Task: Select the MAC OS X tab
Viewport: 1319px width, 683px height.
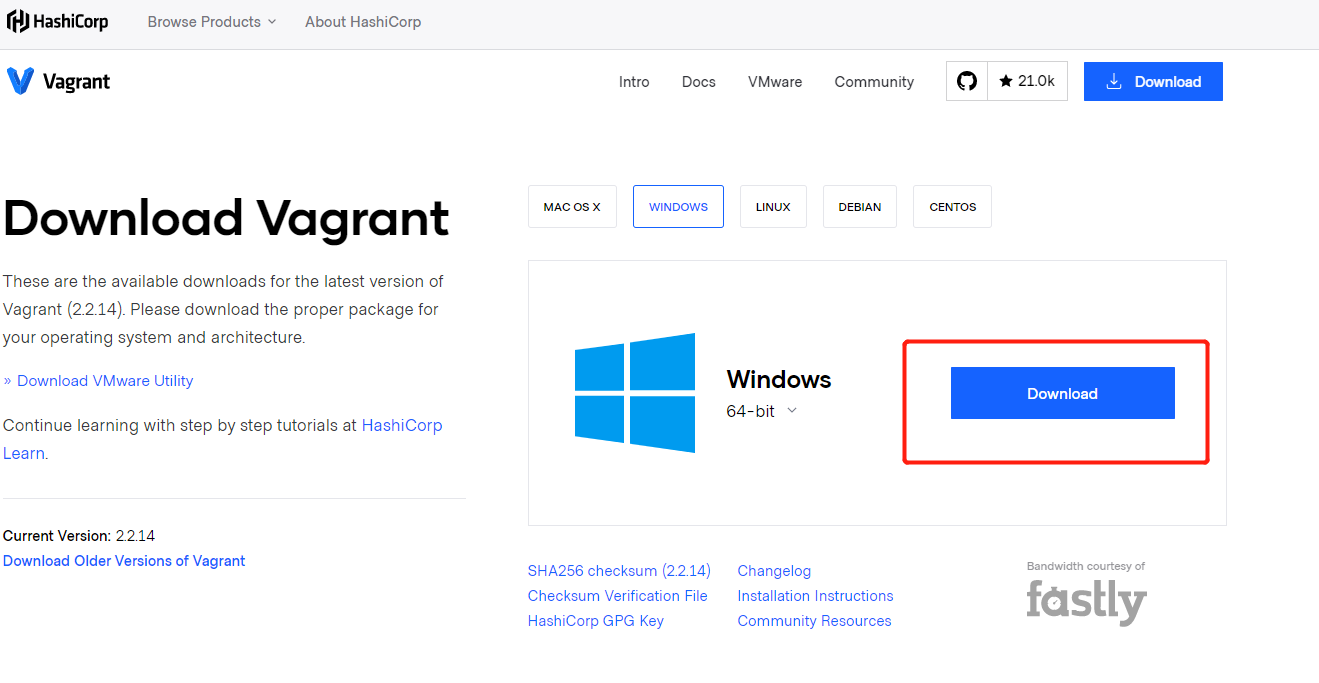Action: pos(572,207)
